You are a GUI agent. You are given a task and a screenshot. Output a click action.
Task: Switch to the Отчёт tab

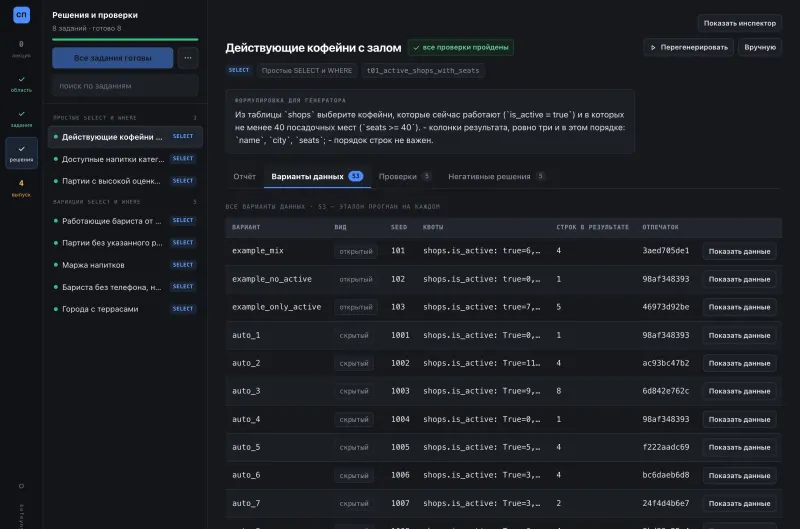pyautogui.click(x=244, y=177)
